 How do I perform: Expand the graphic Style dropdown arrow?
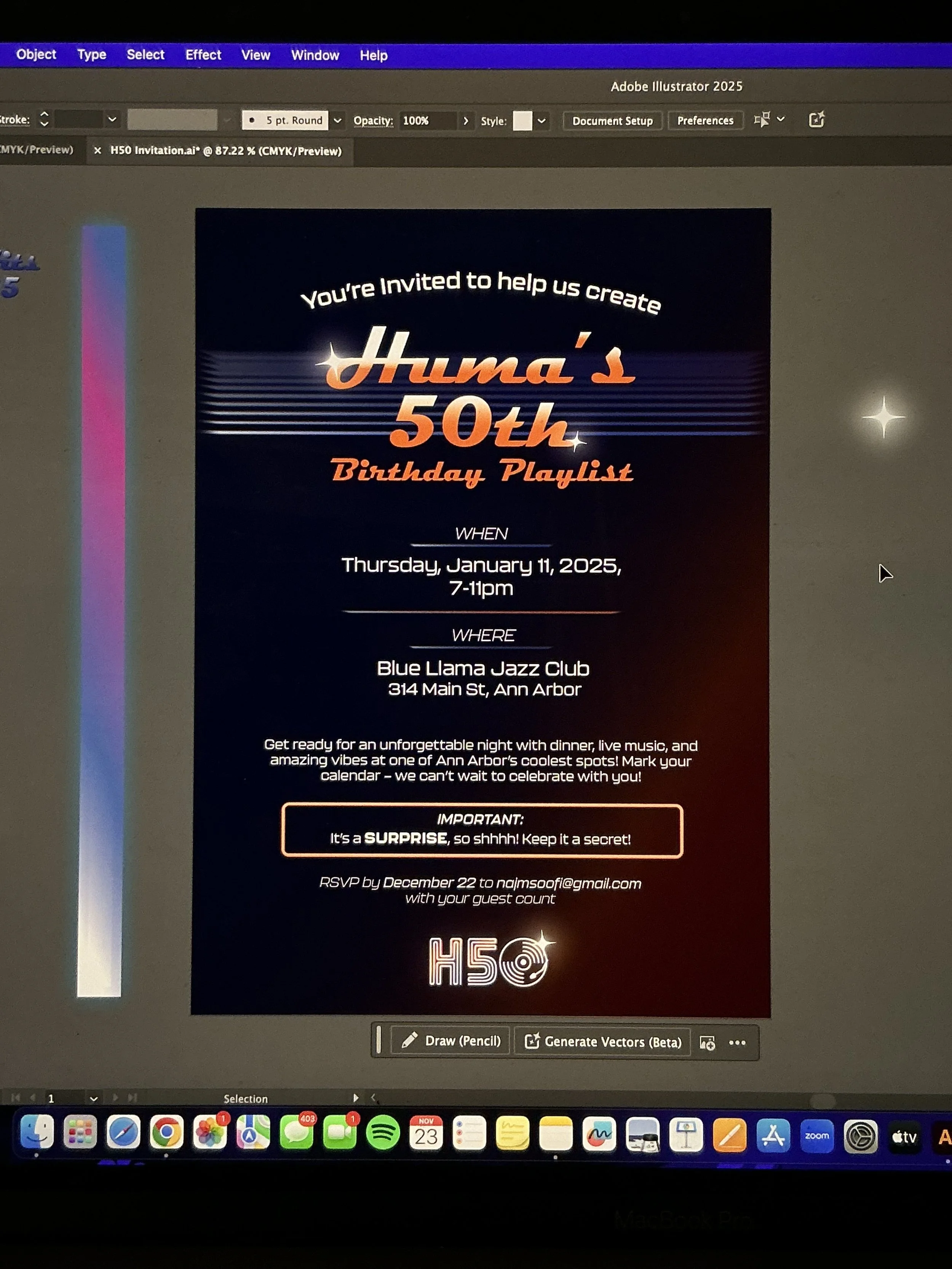point(541,121)
